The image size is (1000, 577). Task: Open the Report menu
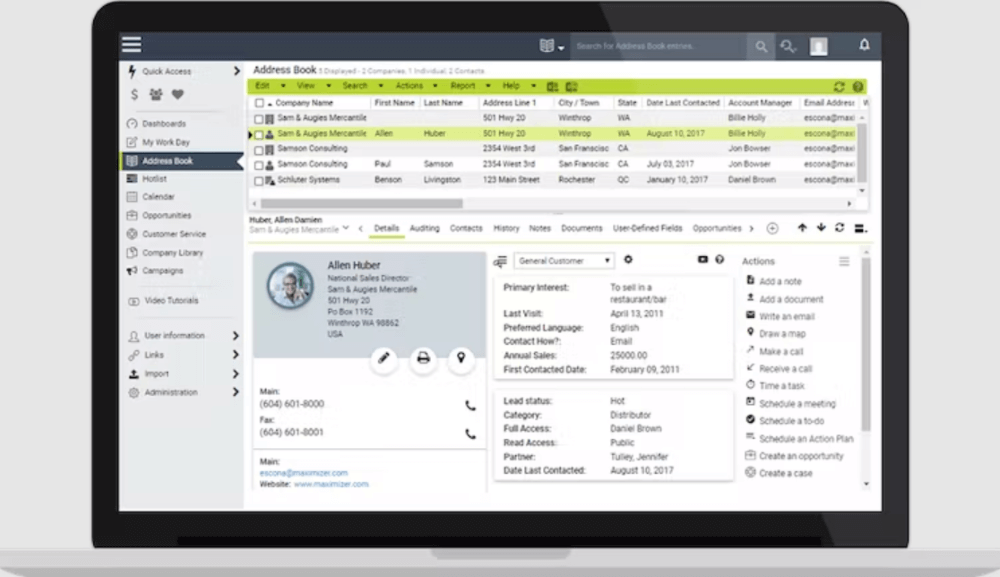[x=470, y=85]
